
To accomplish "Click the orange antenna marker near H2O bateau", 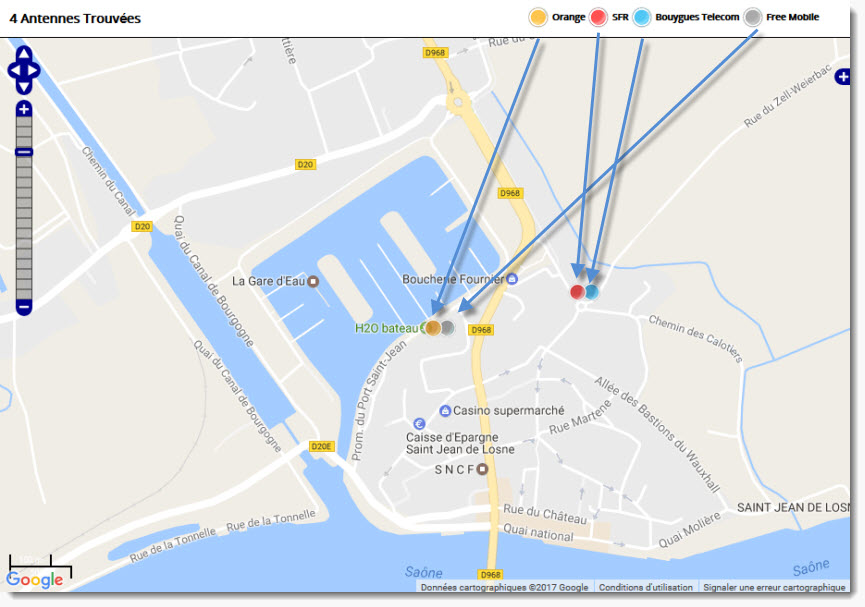I will [433, 328].
